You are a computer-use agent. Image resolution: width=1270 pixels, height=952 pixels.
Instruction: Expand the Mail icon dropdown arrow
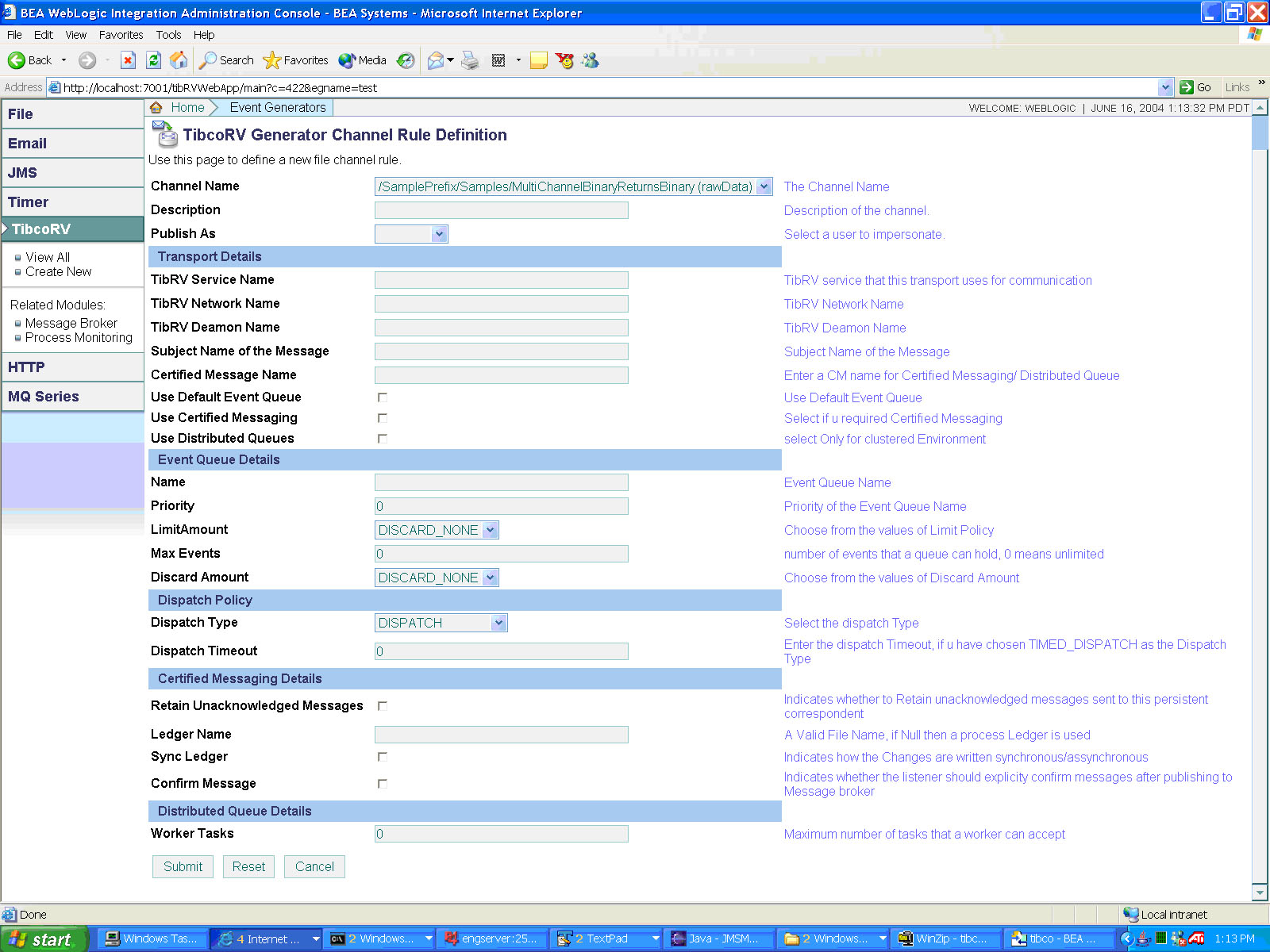coord(450,60)
